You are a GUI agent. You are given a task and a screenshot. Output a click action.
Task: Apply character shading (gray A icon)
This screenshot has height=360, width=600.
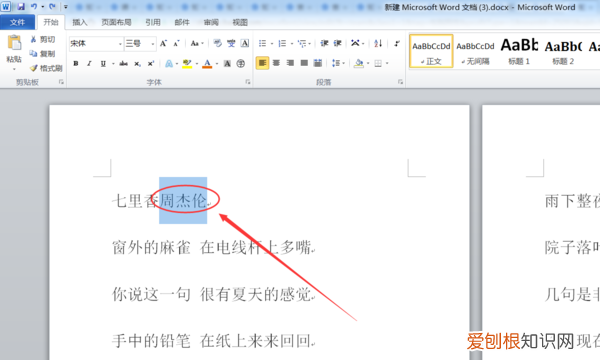click(x=227, y=64)
